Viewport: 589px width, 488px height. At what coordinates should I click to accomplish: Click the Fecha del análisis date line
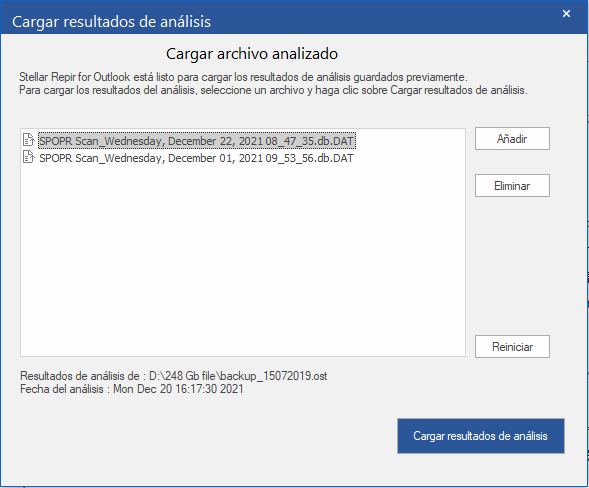pos(131,389)
